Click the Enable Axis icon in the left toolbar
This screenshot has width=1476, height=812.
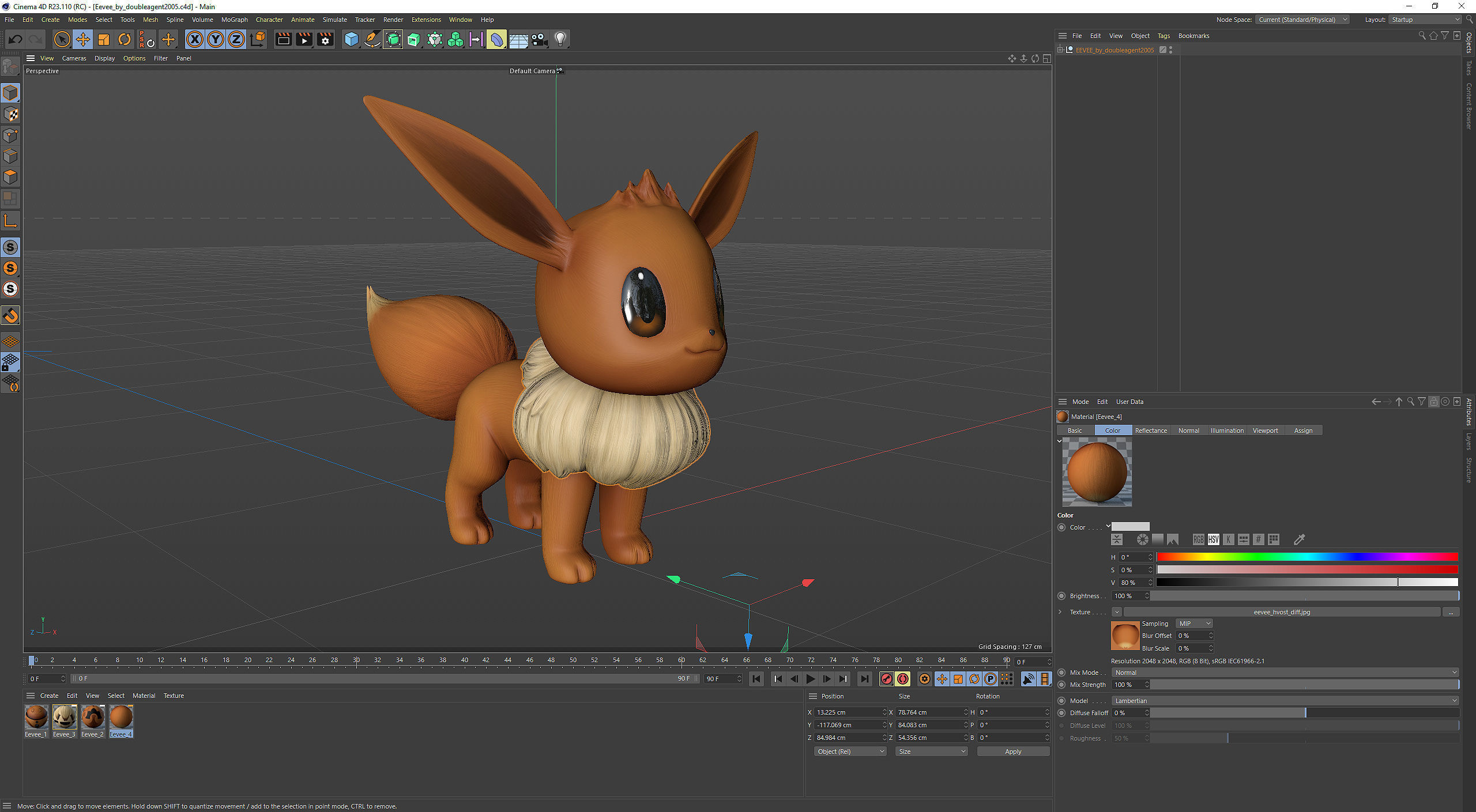tap(10, 221)
